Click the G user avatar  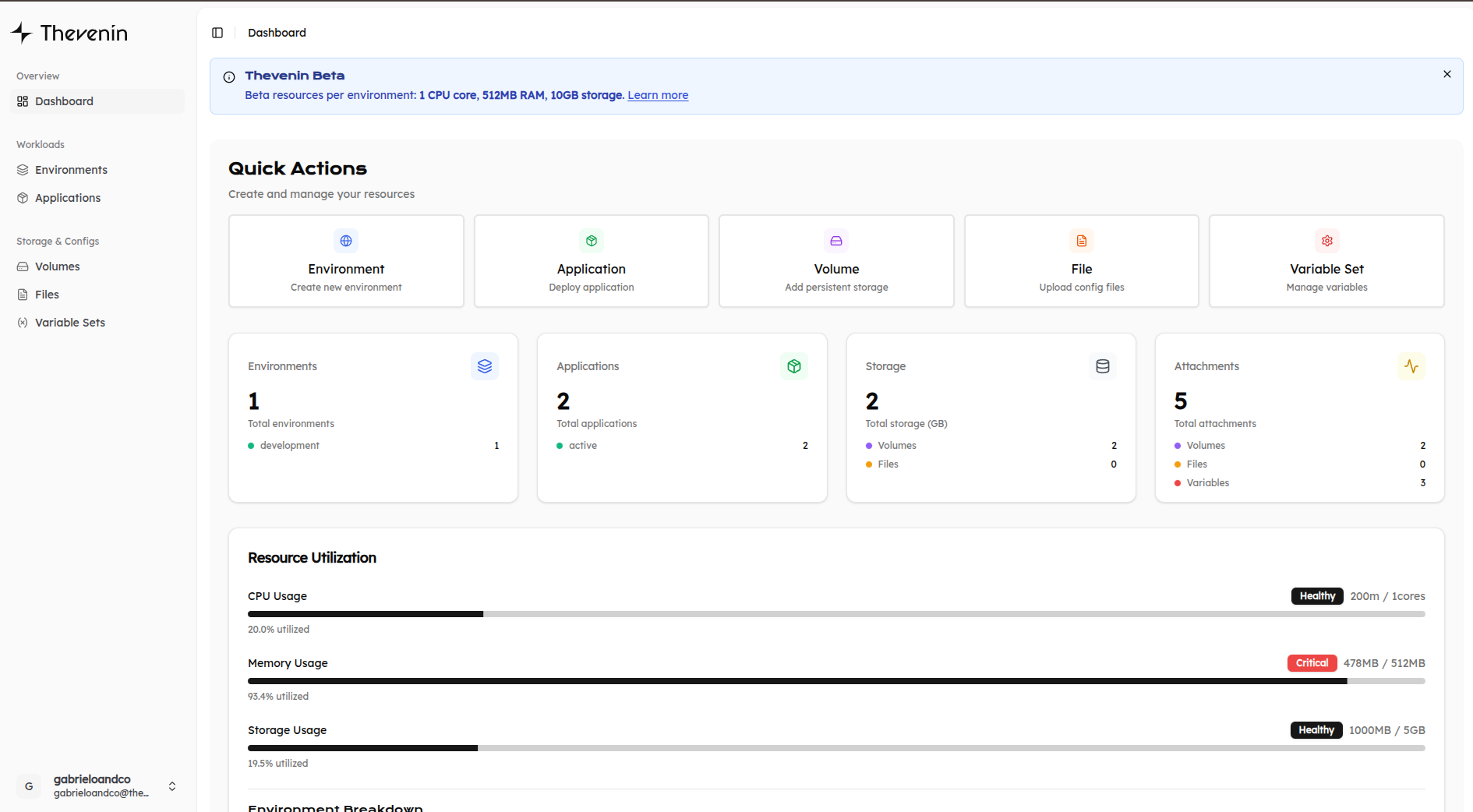pyautogui.click(x=29, y=786)
